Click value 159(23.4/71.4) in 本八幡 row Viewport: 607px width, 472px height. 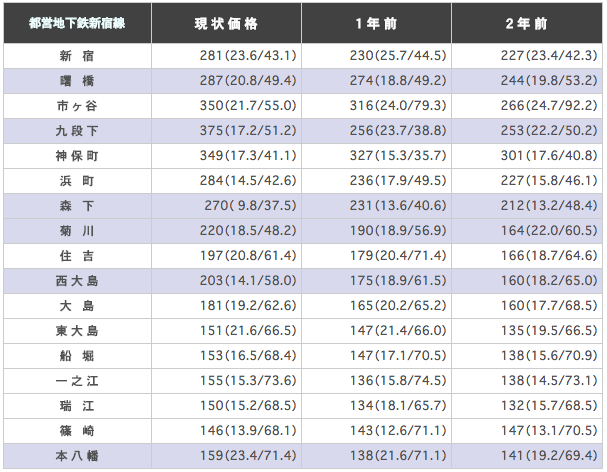(x=248, y=455)
